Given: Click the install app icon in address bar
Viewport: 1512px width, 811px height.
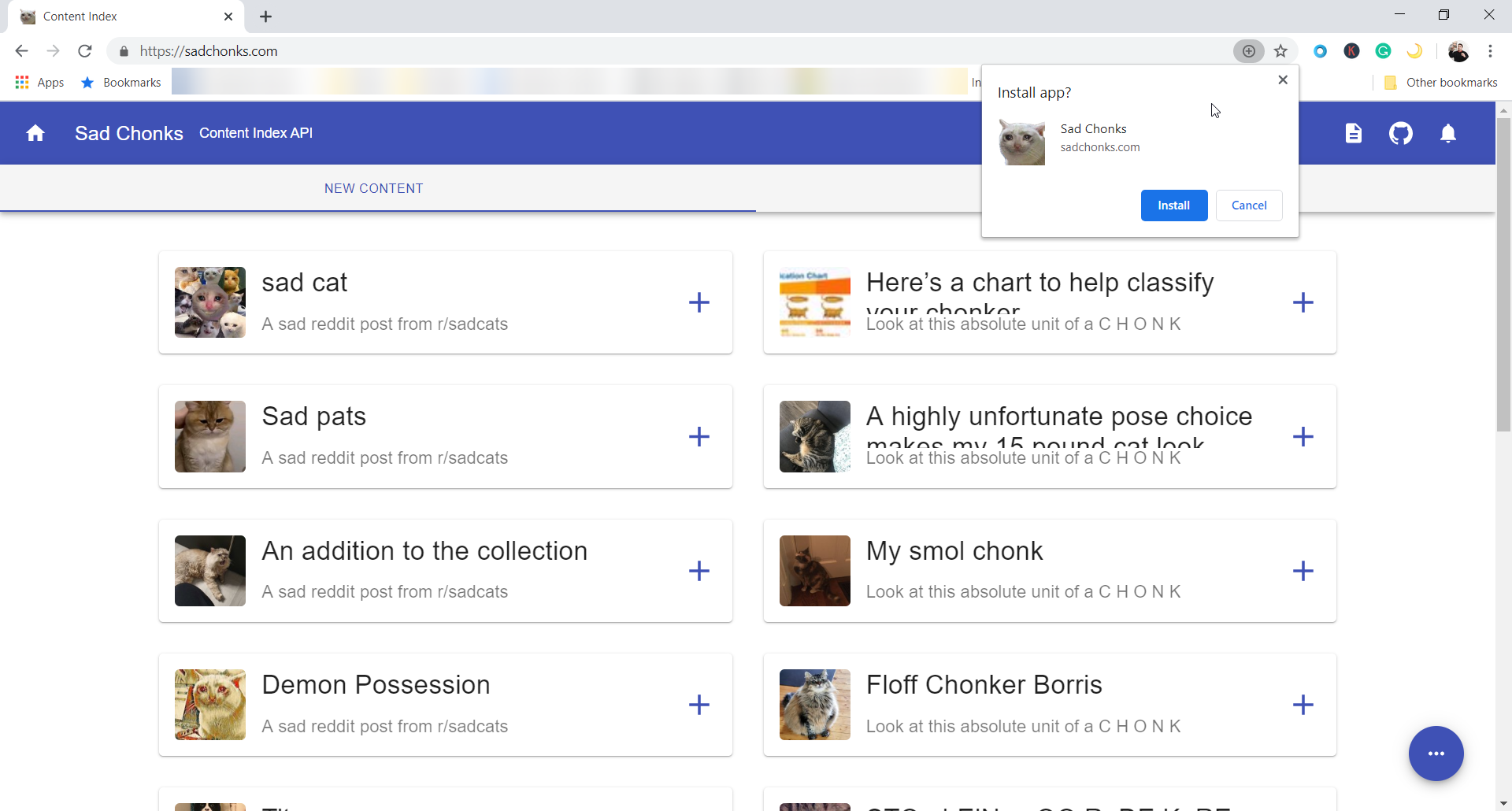Looking at the screenshot, I should pos(1248,51).
